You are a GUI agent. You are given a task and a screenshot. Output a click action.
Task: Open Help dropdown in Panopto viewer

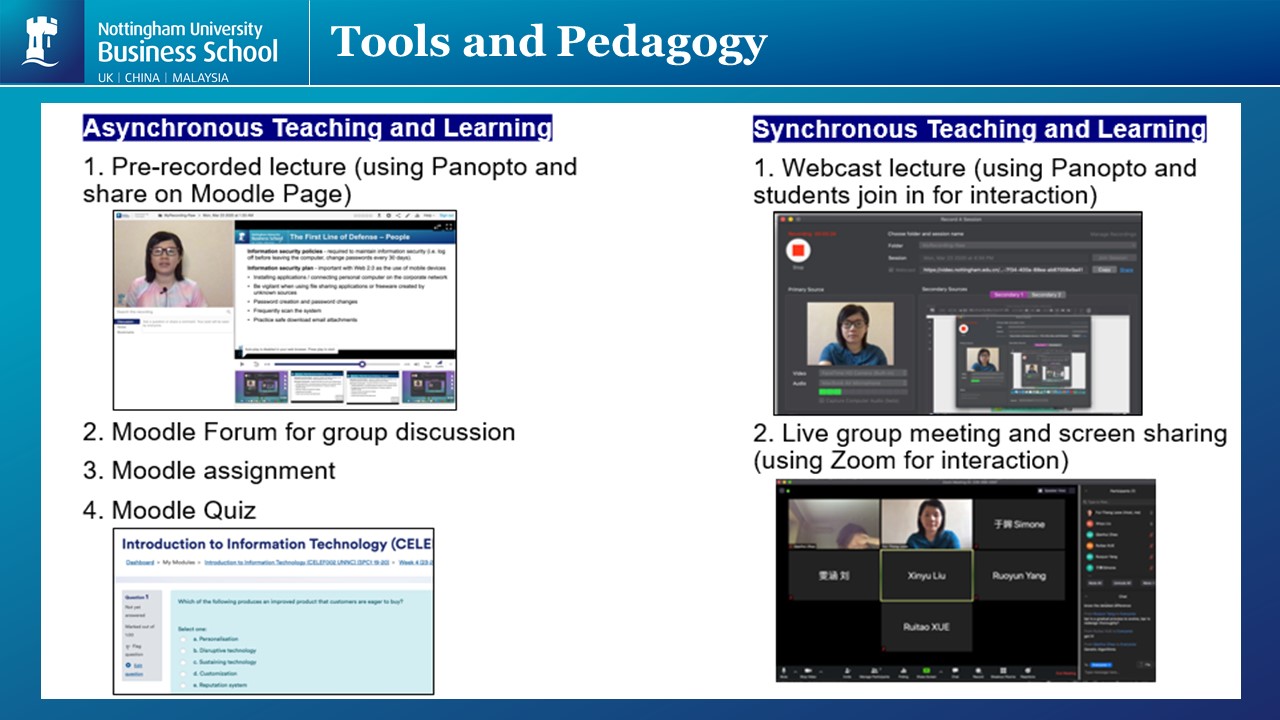point(429,215)
